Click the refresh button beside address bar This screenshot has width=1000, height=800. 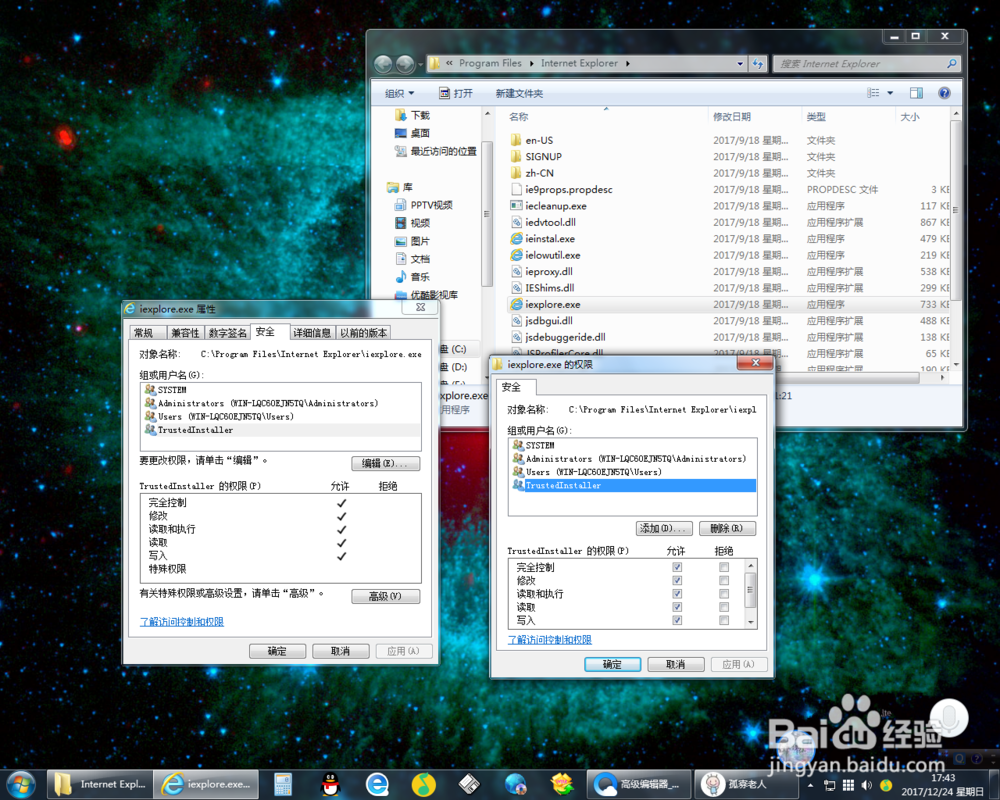(x=758, y=64)
